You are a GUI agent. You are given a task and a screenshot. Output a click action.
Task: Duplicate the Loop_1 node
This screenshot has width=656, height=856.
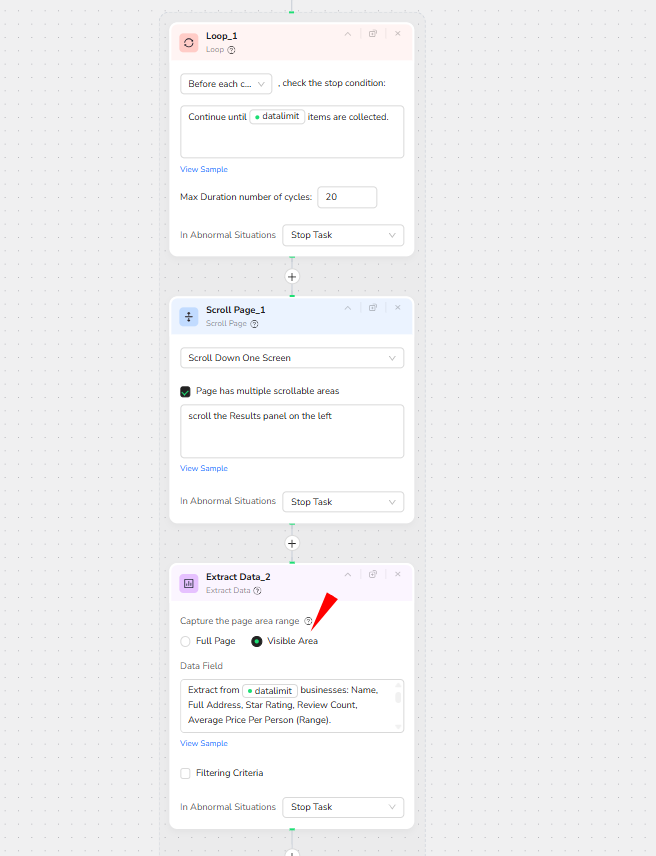point(373,34)
